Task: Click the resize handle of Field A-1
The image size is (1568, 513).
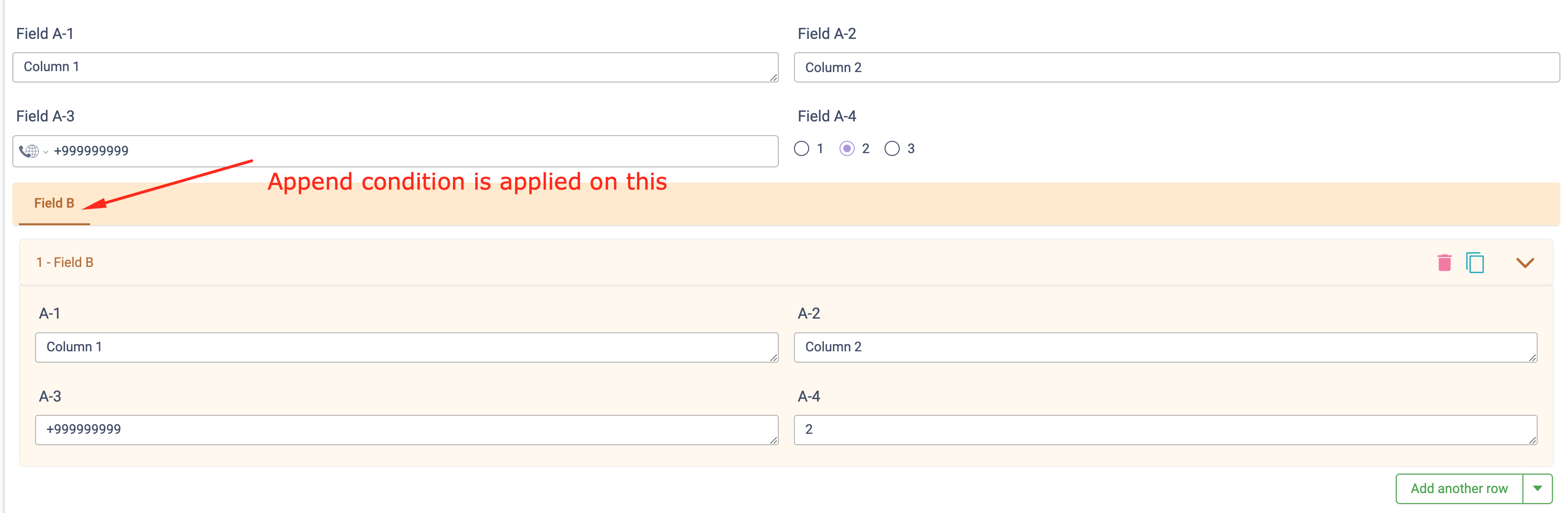Action: coord(774,77)
